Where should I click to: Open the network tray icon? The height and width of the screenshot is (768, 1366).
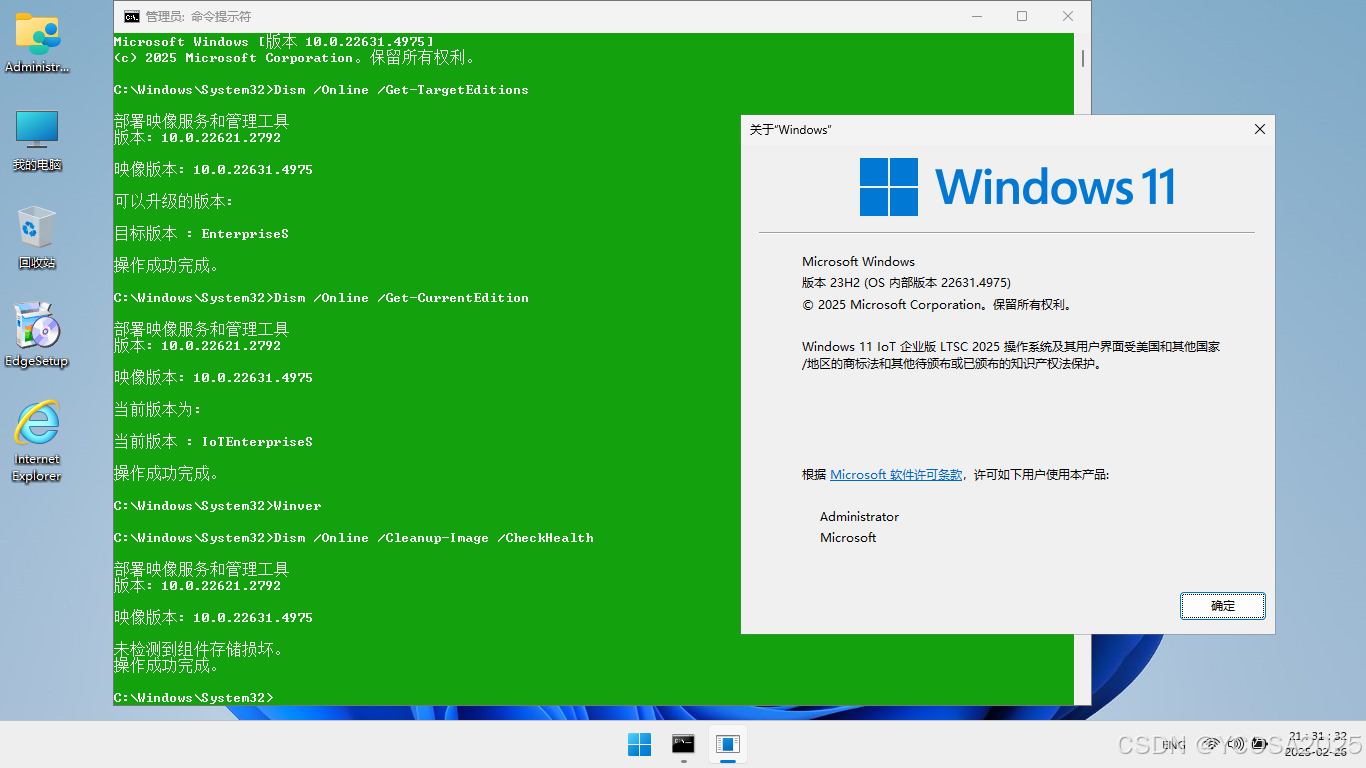[1211, 744]
